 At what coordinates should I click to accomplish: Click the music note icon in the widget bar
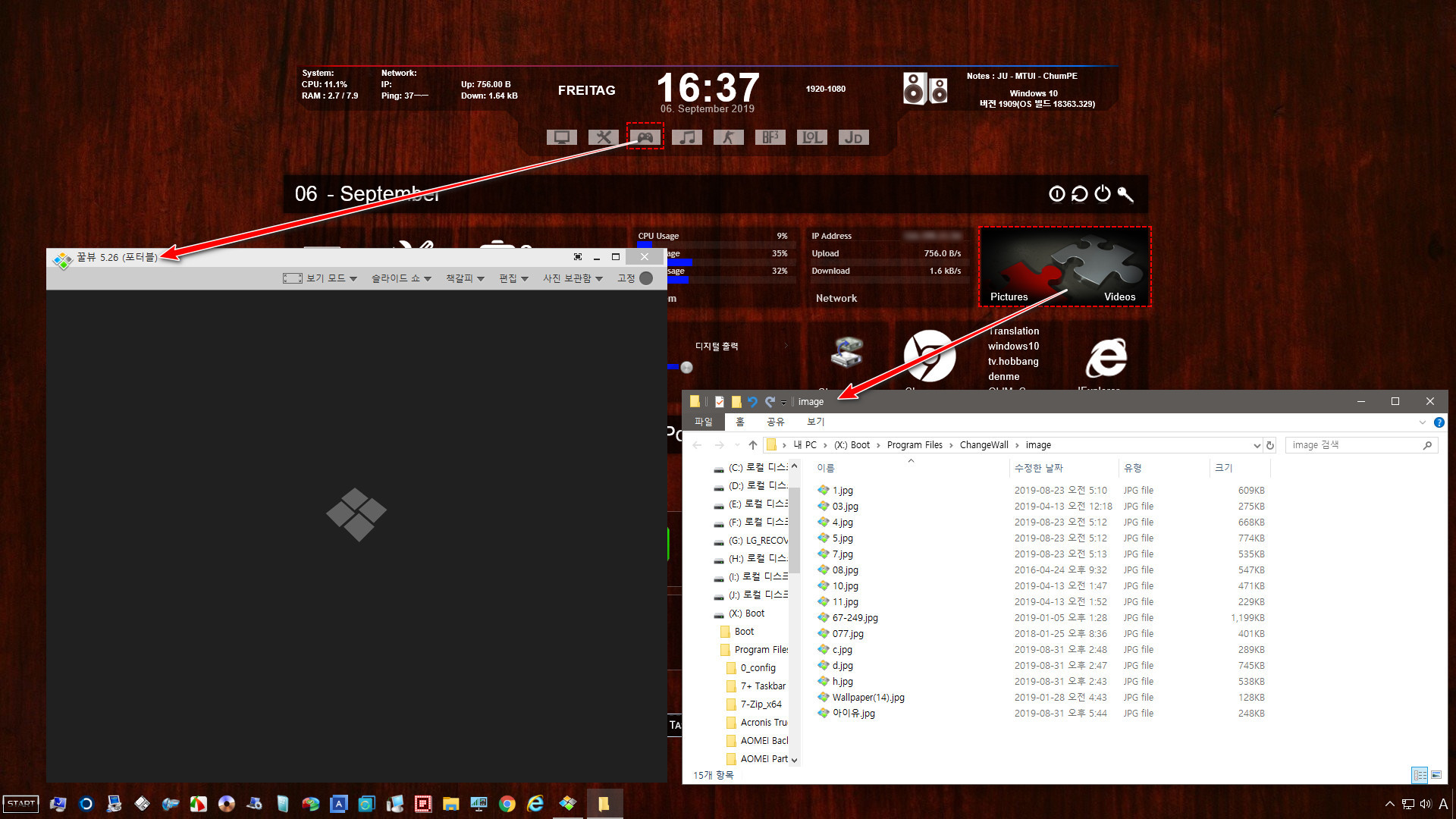[x=686, y=137]
